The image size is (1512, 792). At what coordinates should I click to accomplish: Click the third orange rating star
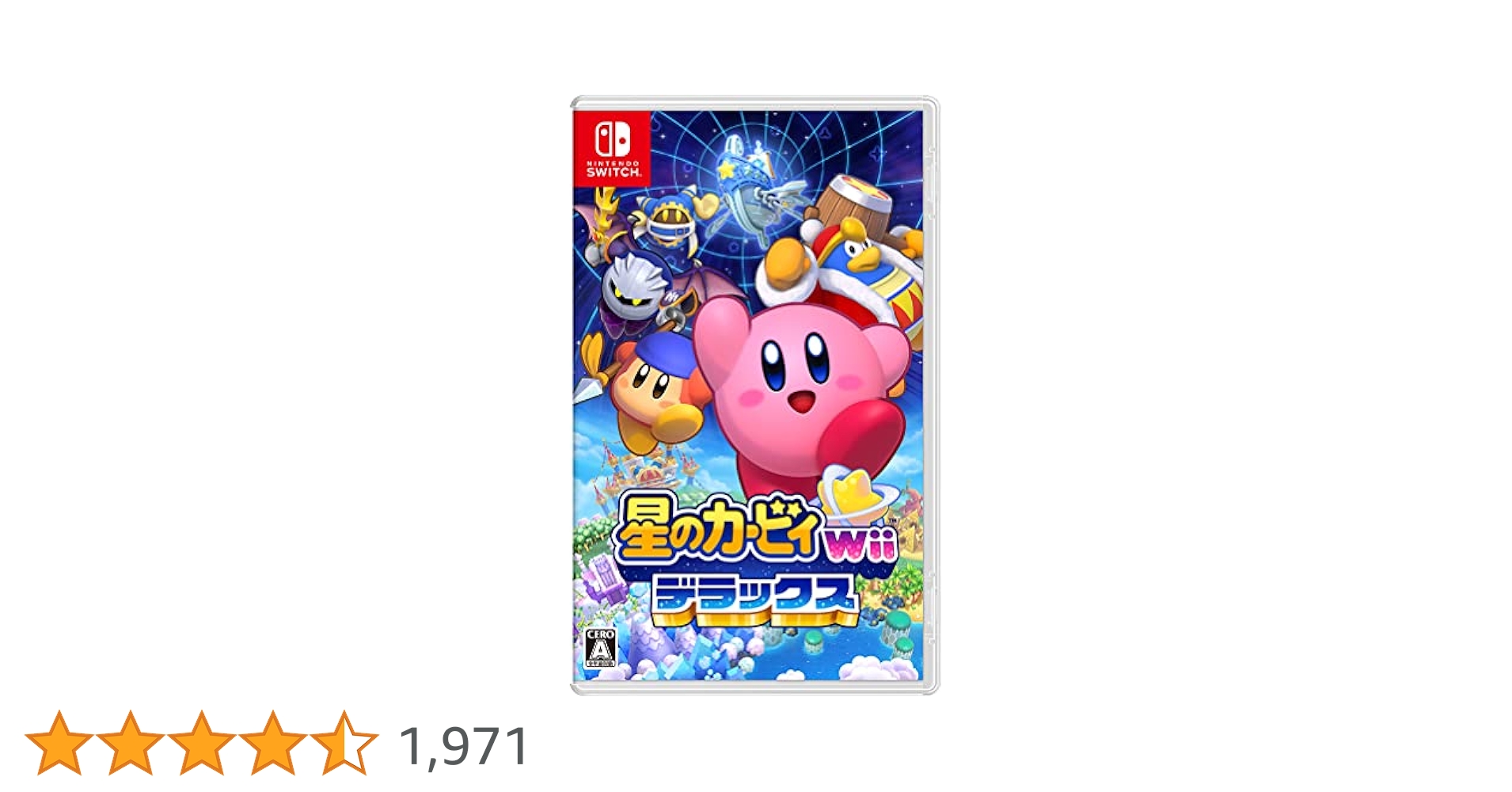click(x=202, y=743)
